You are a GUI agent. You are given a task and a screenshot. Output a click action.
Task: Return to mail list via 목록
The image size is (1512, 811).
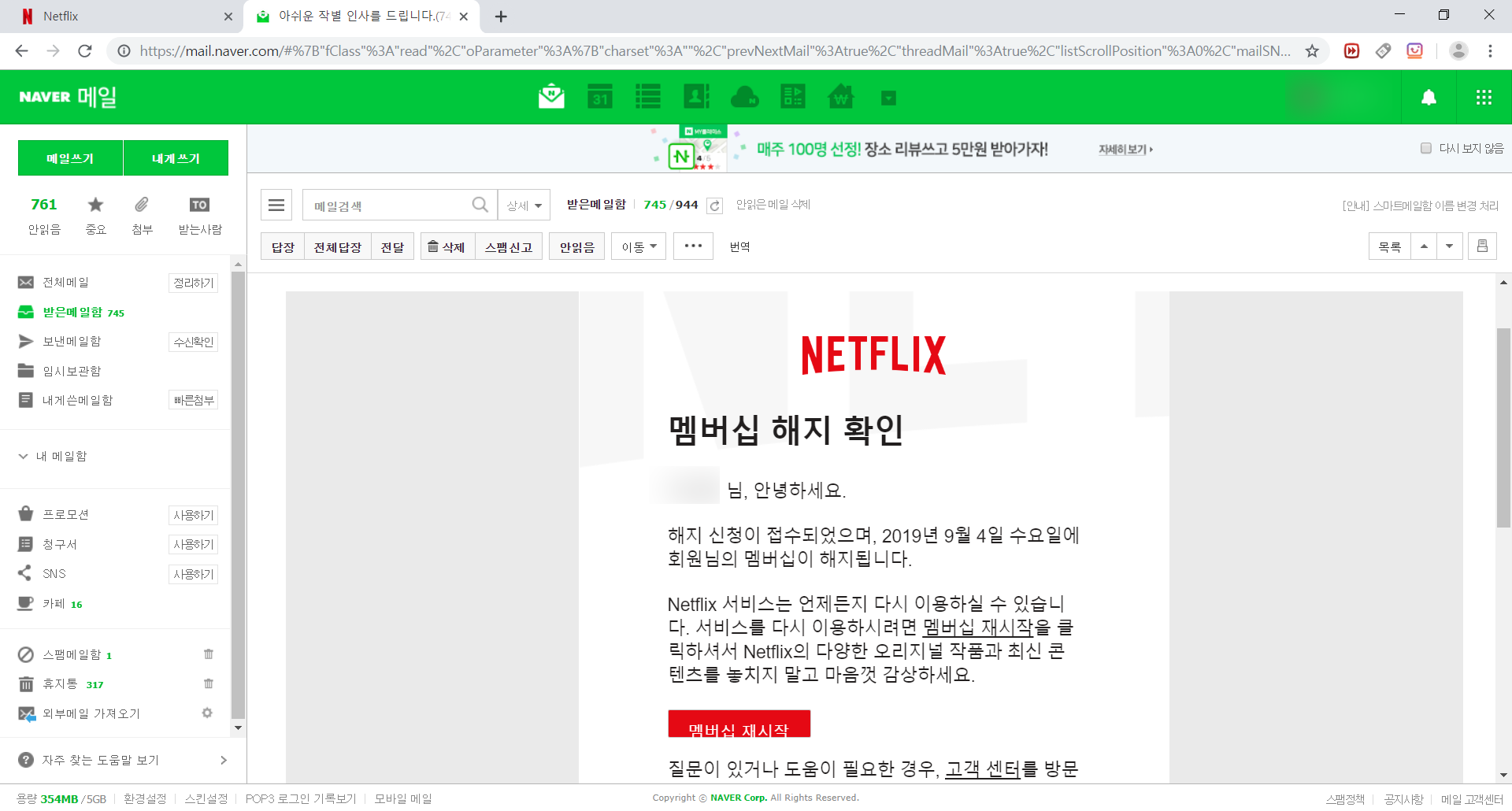point(1390,246)
